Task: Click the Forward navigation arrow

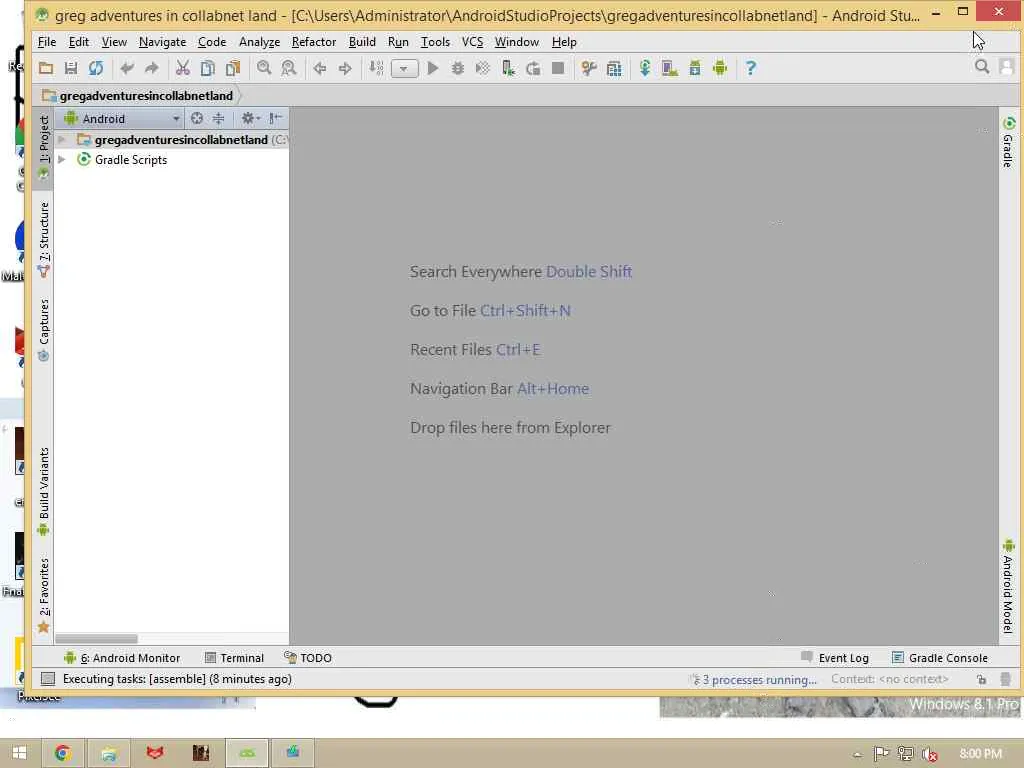Action: point(345,68)
